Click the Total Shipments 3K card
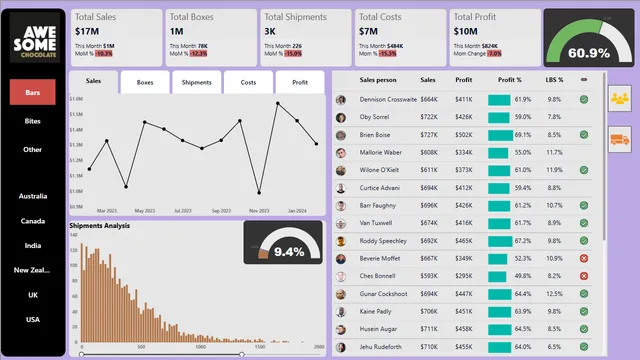 click(x=306, y=38)
